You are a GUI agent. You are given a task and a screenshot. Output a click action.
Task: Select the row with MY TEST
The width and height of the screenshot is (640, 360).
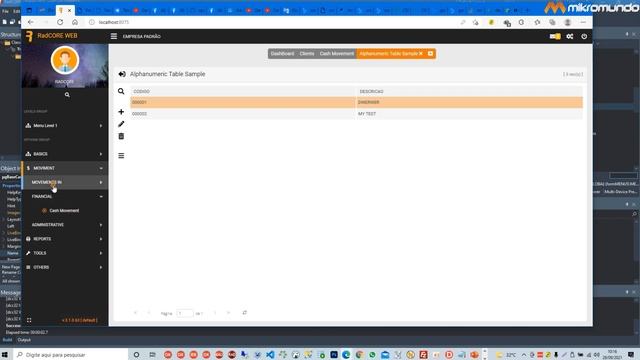coord(356,114)
